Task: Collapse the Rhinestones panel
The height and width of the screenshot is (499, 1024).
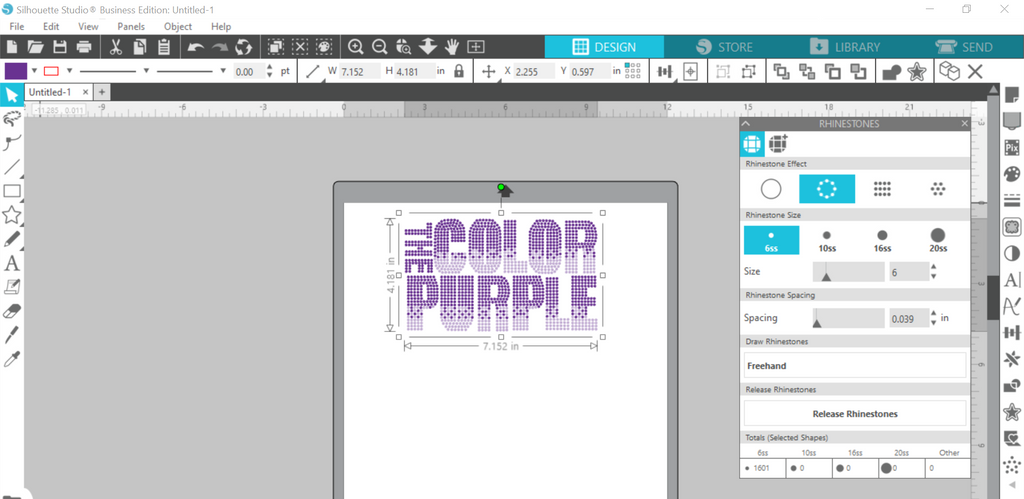Action: point(746,123)
